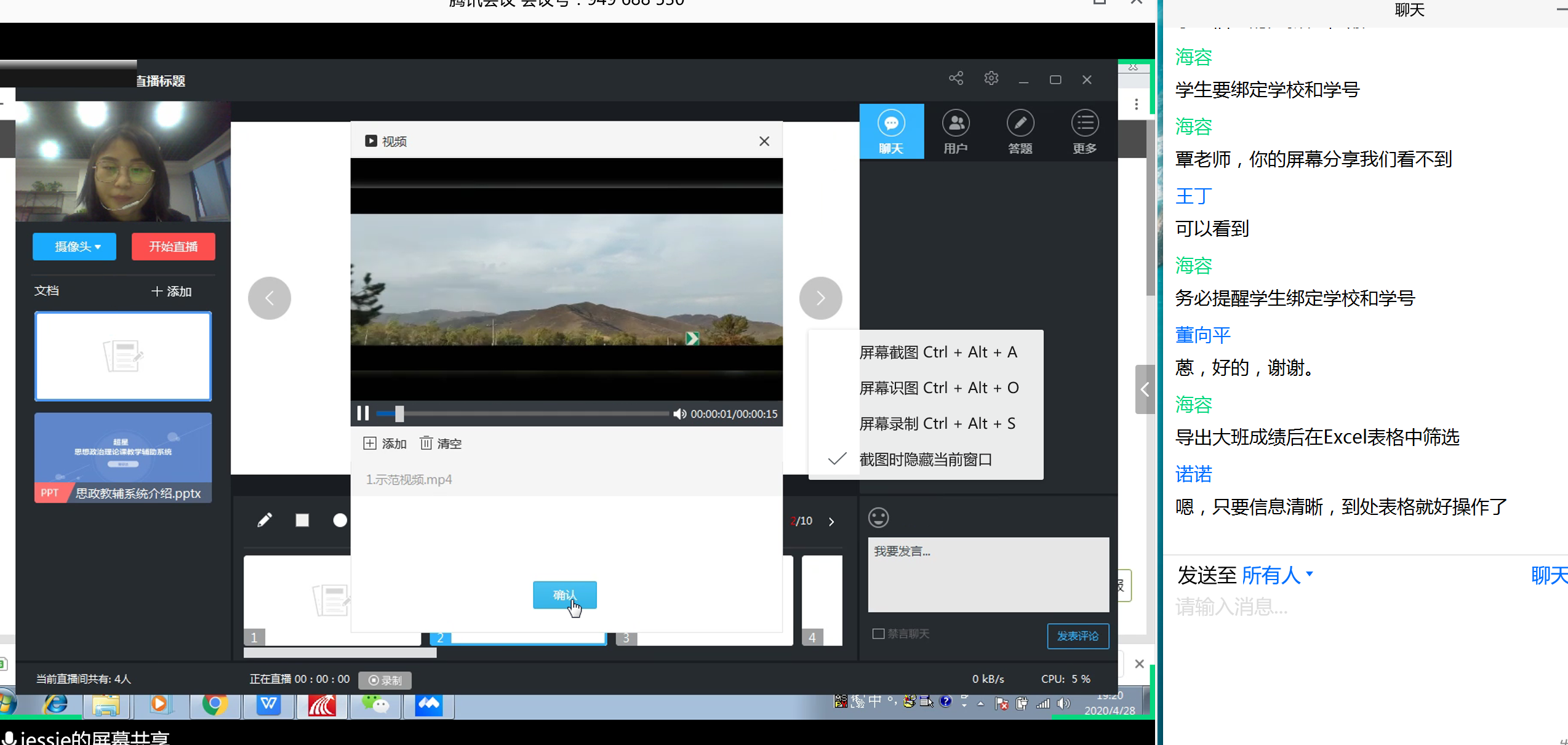Click the circular record icon in the toolbar
1568x745 pixels.
[340, 520]
